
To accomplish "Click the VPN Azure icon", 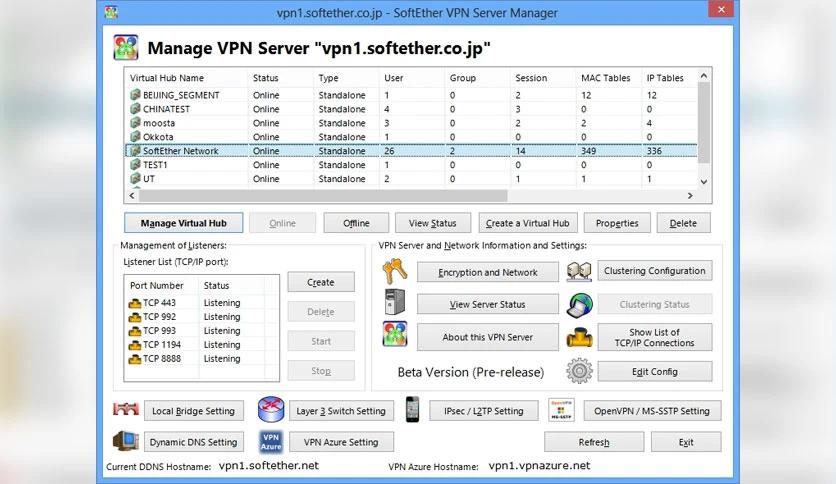I will point(271,442).
